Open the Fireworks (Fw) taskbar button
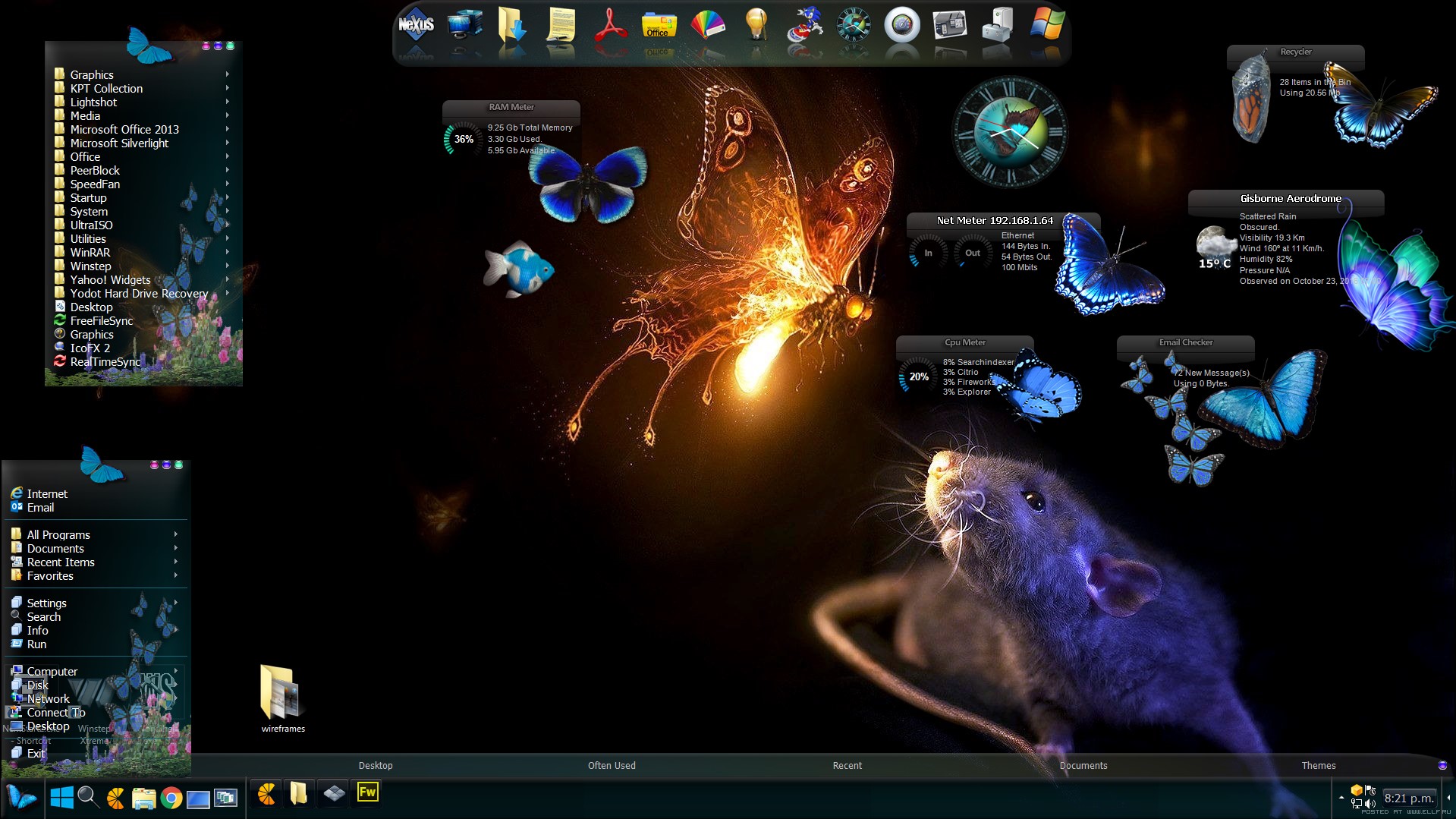This screenshot has height=819, width=1456. (367, 793)
